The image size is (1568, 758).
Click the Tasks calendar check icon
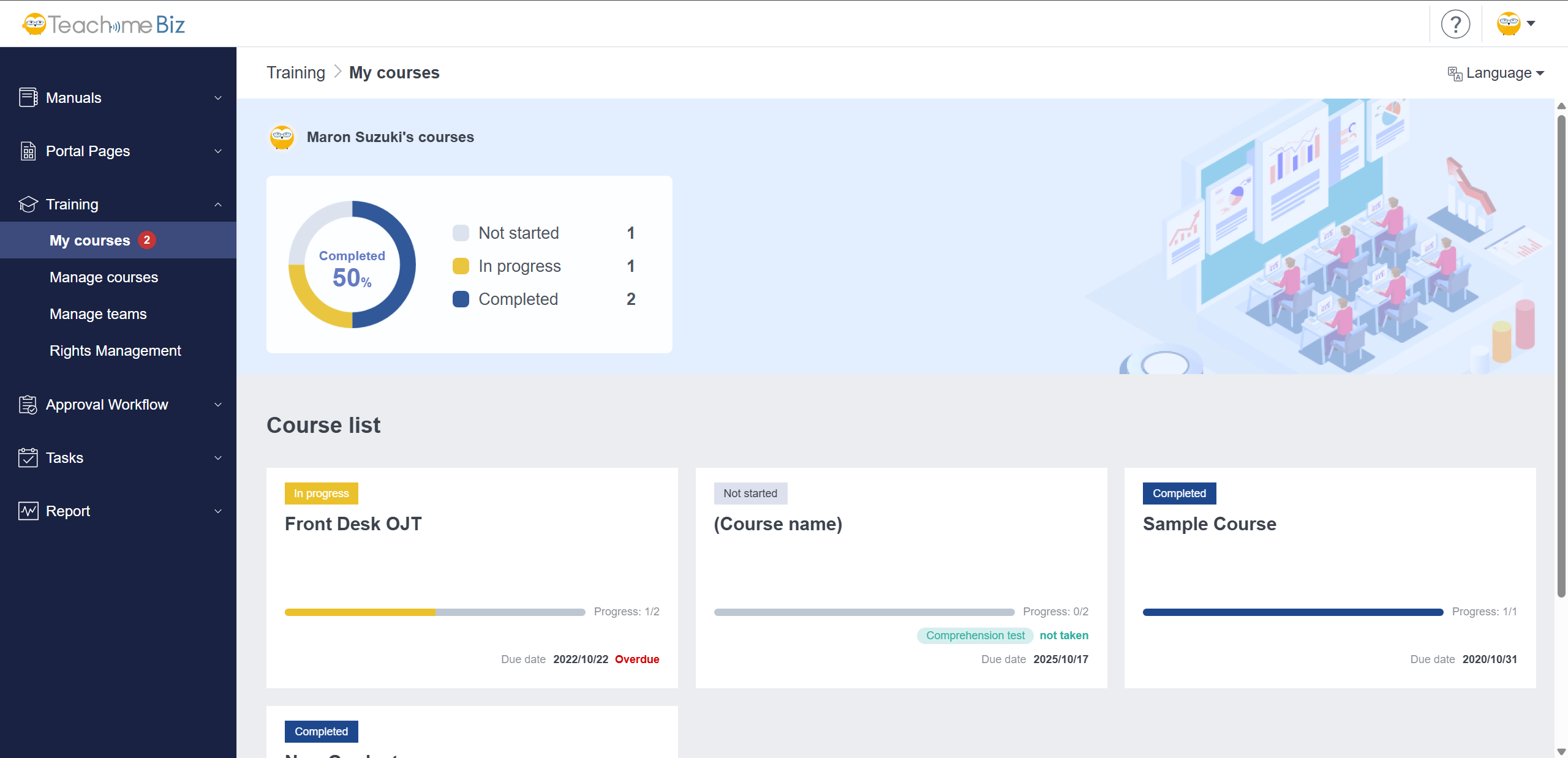tap(28, 458)
